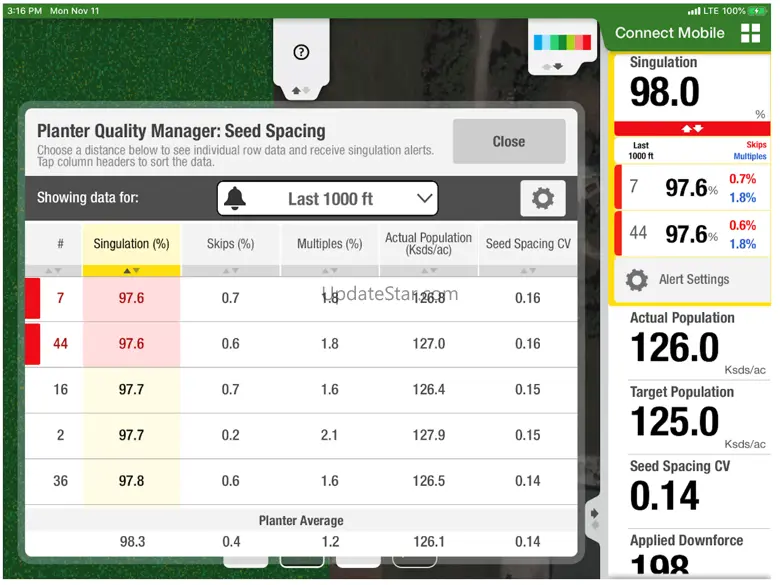
Task: Check battery status icon in status bar
Action: (758, 10)
